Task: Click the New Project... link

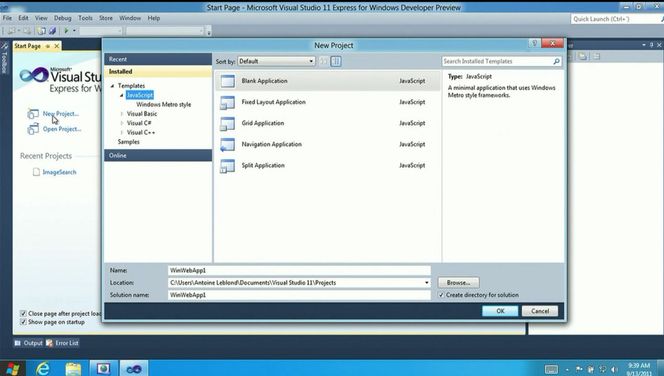Action: pyautogui.click(x=61, y=113)
